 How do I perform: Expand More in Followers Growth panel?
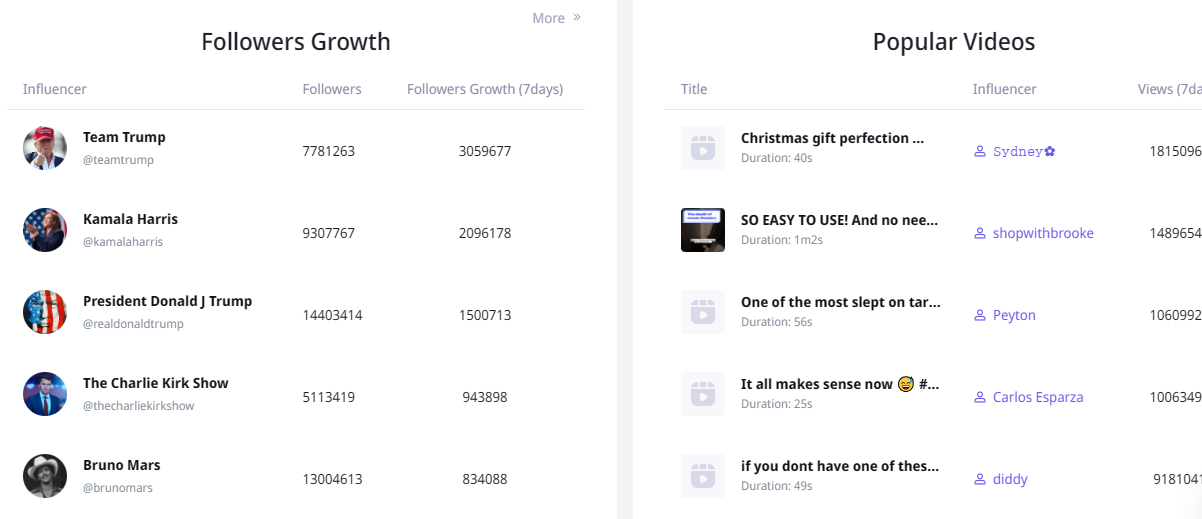click(556, 18)
